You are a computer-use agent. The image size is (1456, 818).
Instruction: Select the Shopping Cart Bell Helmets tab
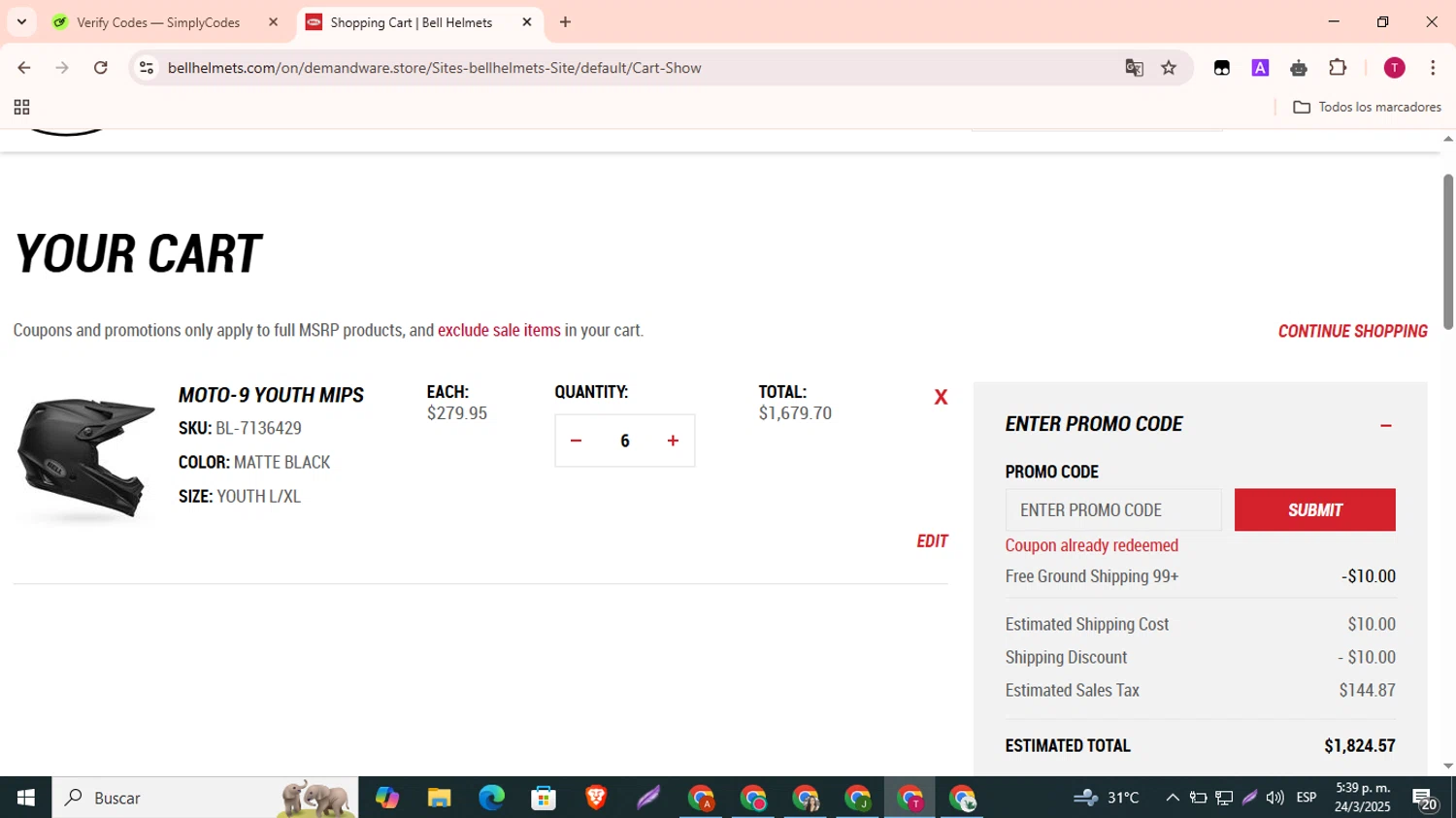point(412,22)
